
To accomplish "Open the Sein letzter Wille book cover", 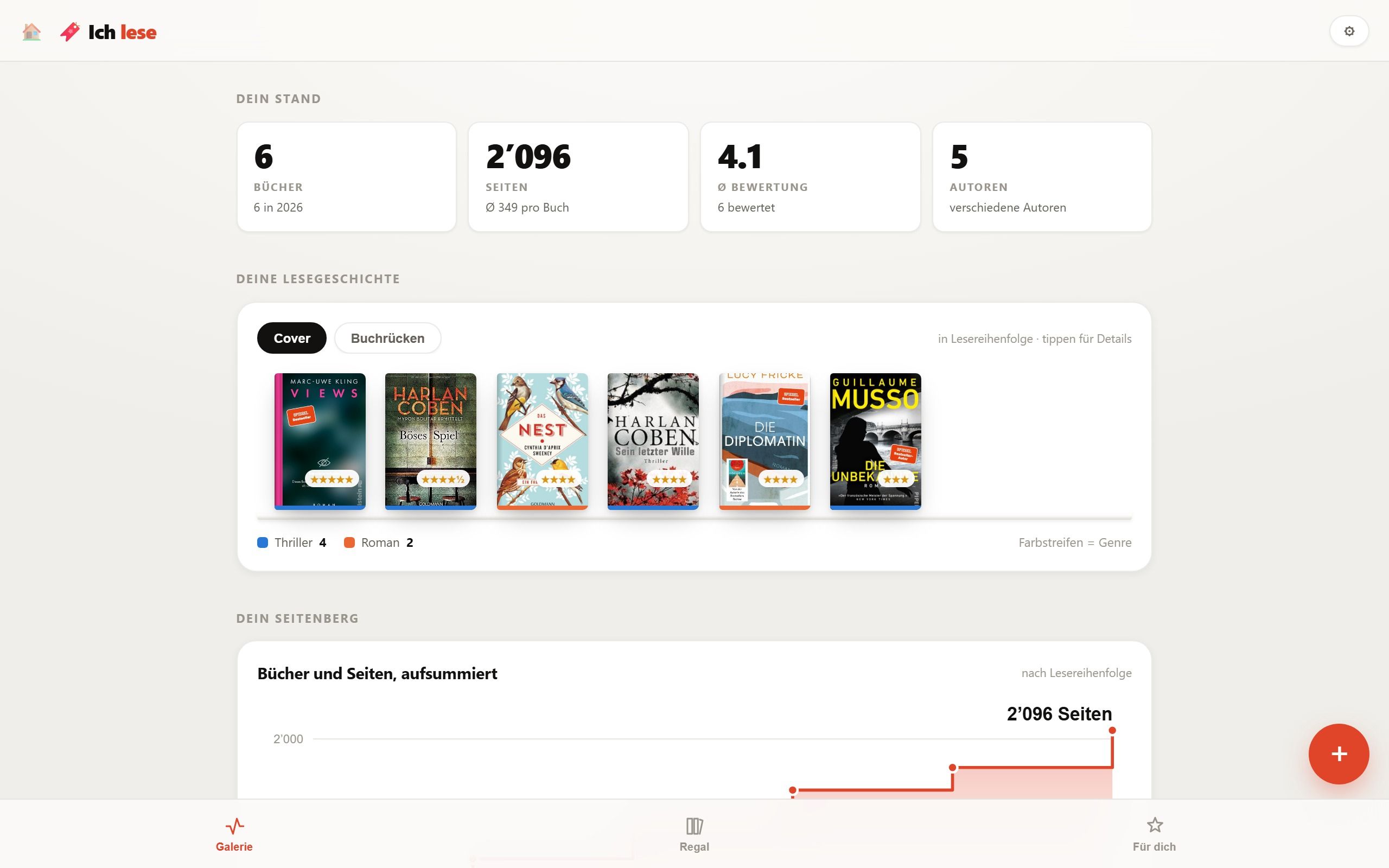I will click(x=653, y=441).
